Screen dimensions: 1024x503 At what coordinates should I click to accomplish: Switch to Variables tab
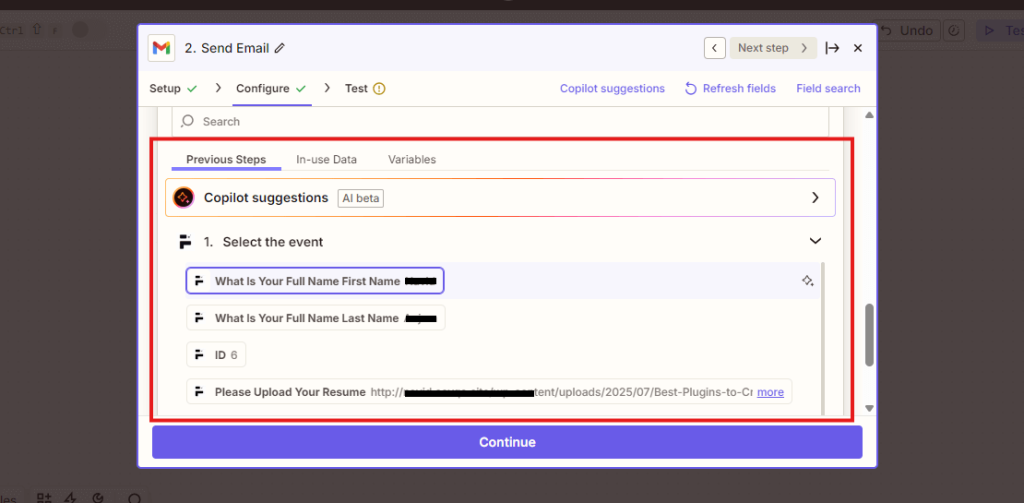click(412, 159)
